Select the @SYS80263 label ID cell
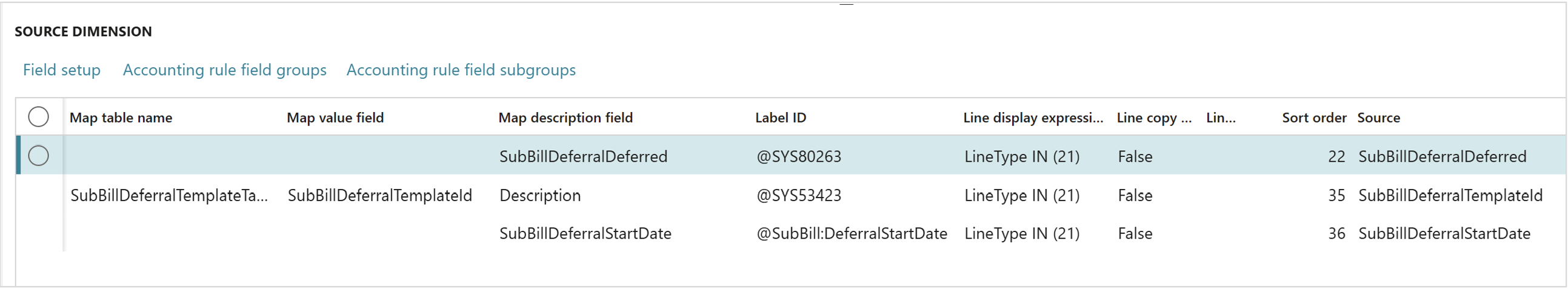The height and width of the screenshot is (289, 1568). (x=799, y=156)
